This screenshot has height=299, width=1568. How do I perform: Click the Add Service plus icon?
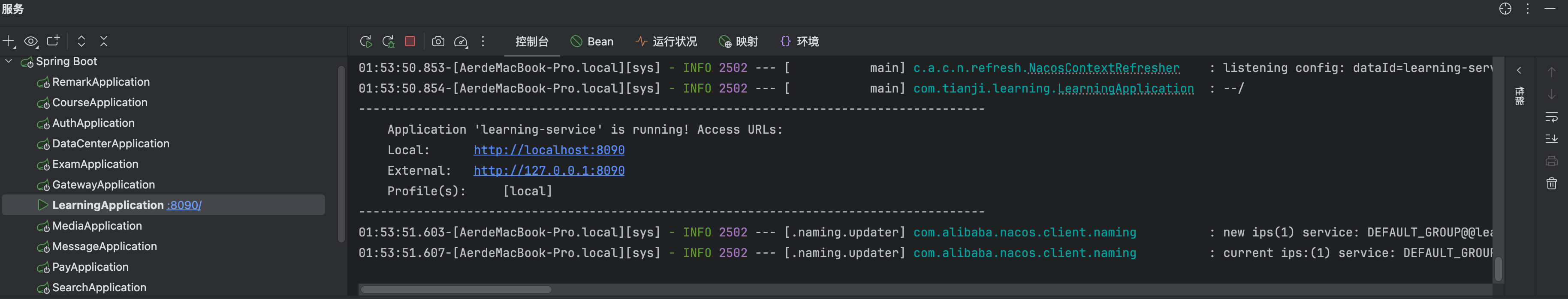click(9, 41)
